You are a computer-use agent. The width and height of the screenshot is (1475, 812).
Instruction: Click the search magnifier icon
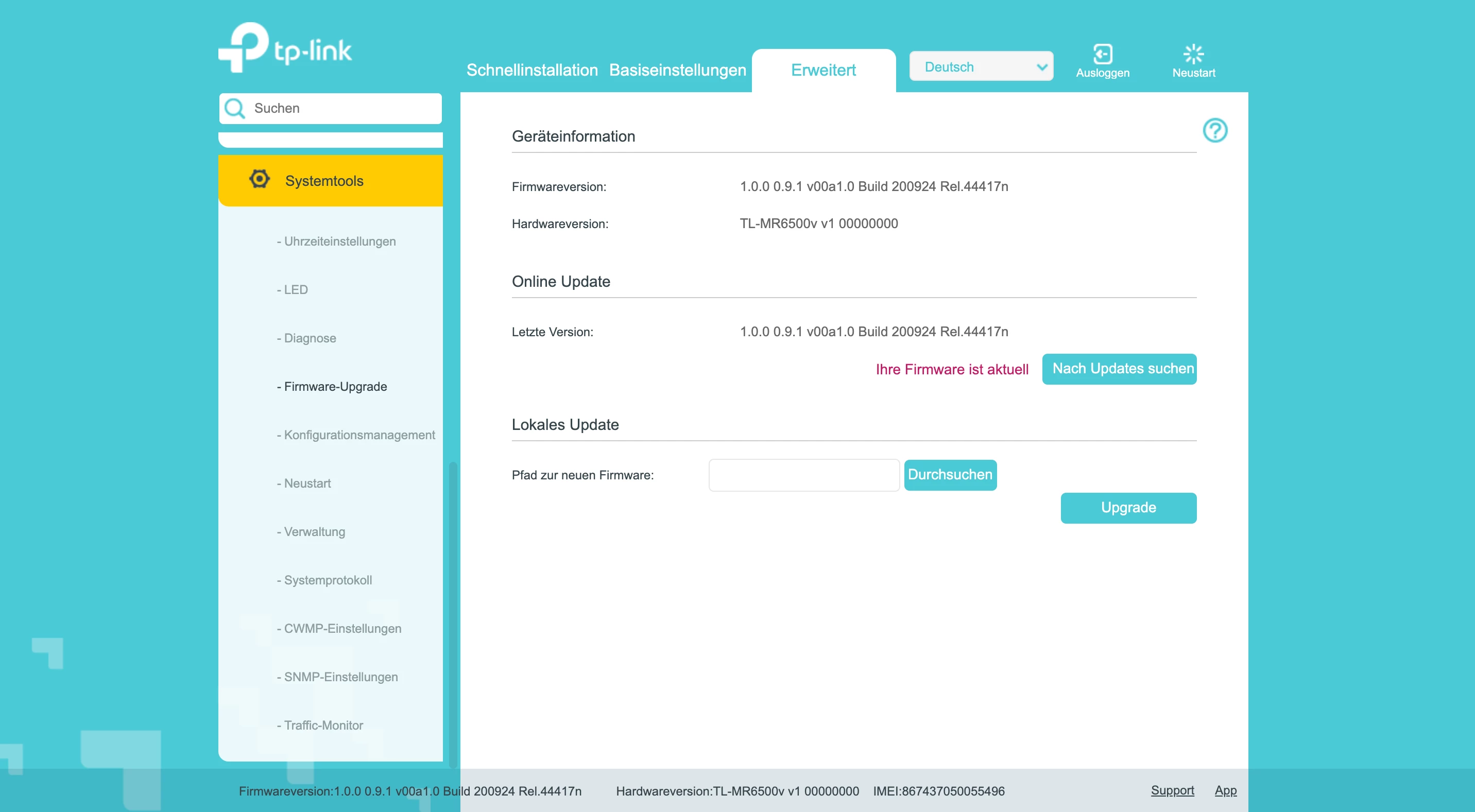235,108
